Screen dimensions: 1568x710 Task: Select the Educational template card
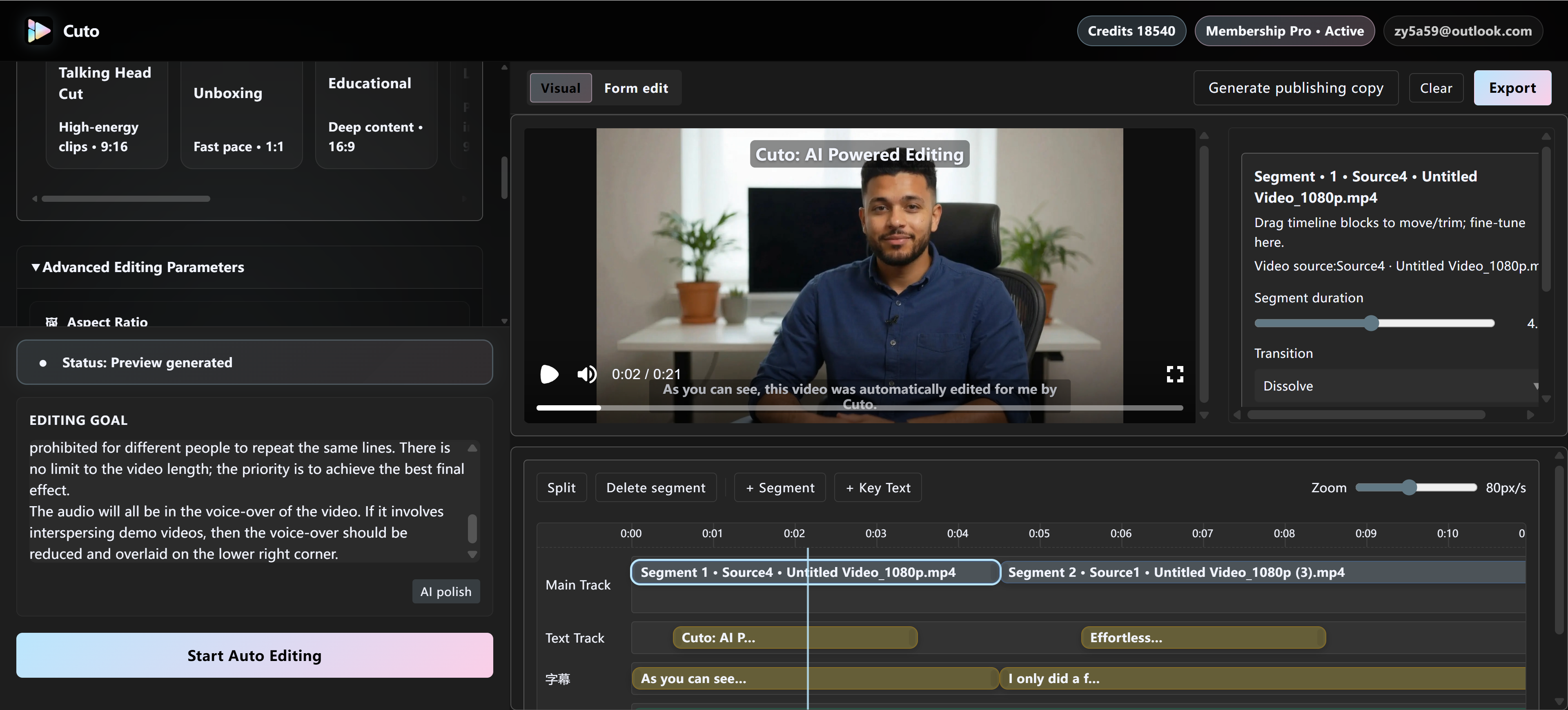[x=376, y=116]
